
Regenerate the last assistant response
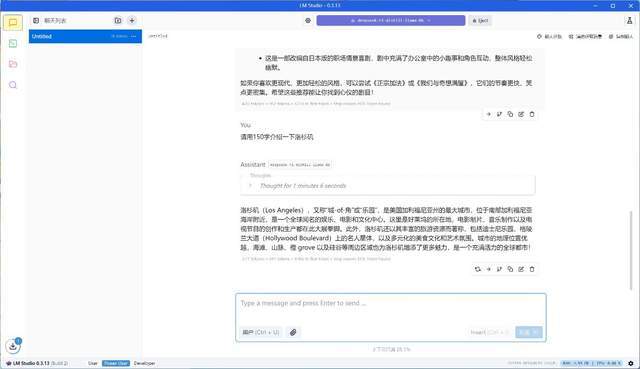(478, 269)
